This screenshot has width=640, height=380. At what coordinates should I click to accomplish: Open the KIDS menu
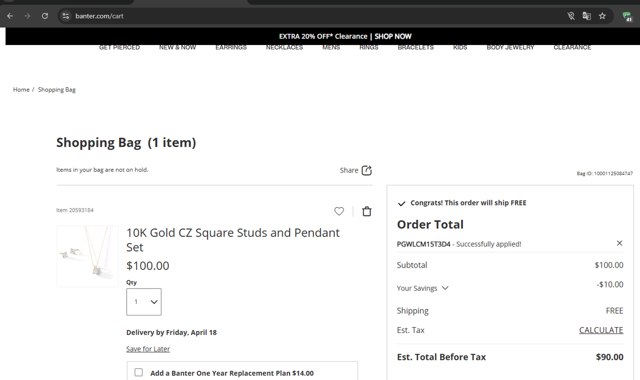pos(460,47)
